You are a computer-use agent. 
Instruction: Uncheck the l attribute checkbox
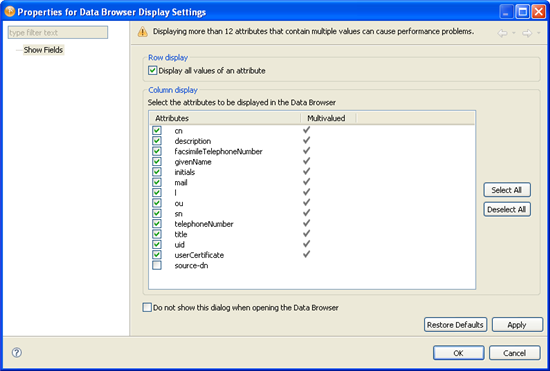pyautogui.click(x=157, y=193)
